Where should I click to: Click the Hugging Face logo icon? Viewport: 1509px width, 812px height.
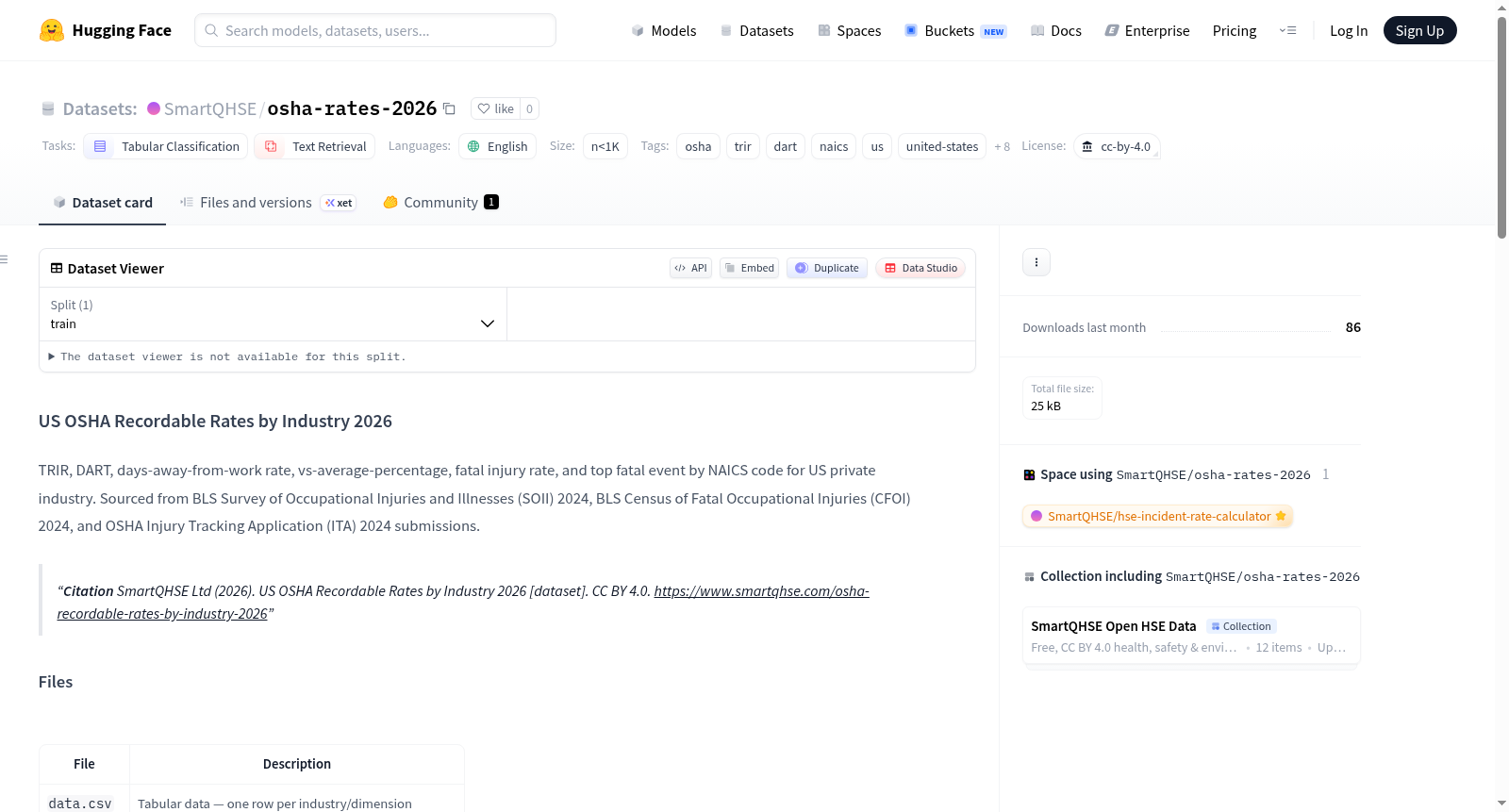coord(52,30)
